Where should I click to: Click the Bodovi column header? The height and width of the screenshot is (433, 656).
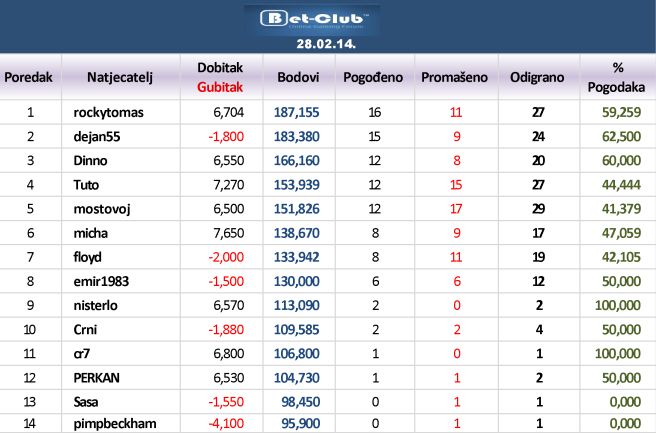pyautogui.click(x=298, y=77)
